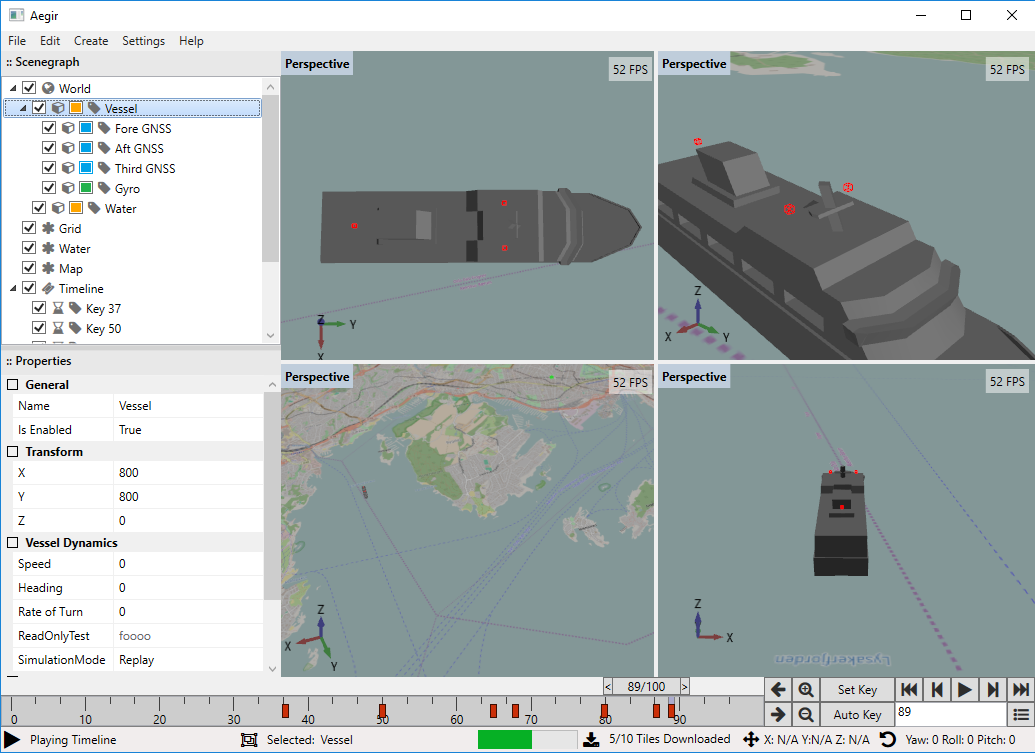Rewind to the timeline start

click(x=908, y=690)
